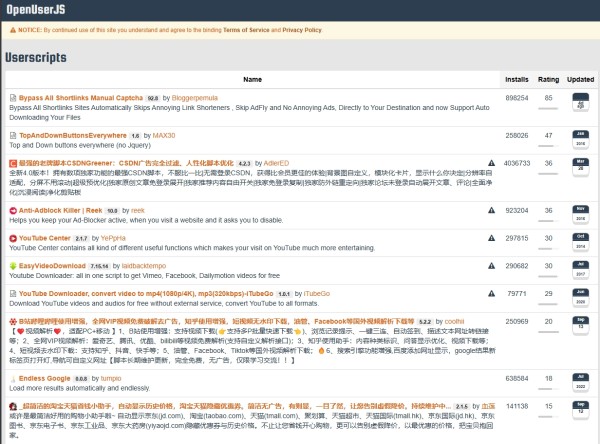Viewport: 600px width, 444px height.
Task: Open the Endless Google script page
Action: pyautogui.click(x=44, y=378)
